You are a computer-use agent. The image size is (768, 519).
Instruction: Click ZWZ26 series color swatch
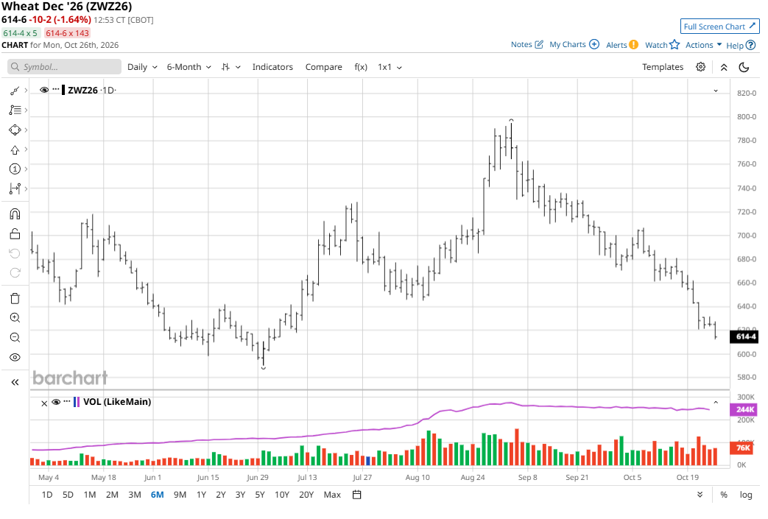point(64,90)
